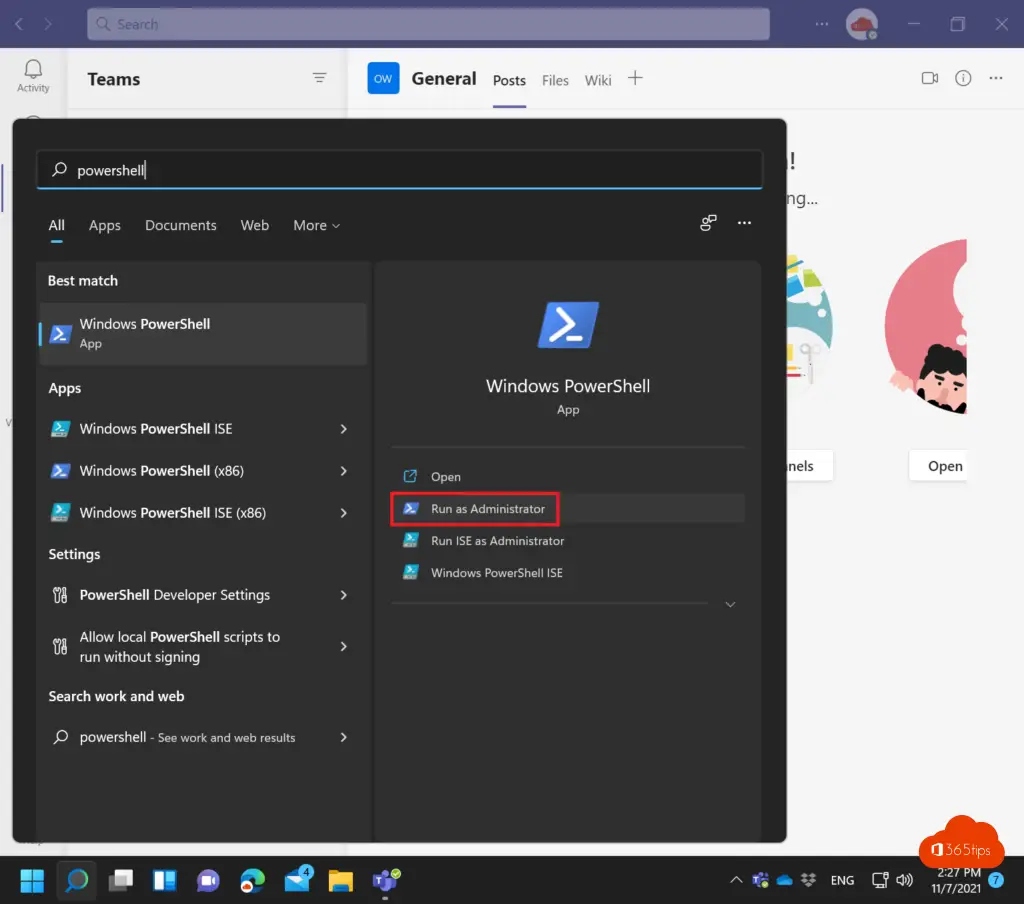Start a video meeting with camera icon
Viewport: 1024px width, 904px height.
[930, 78]
